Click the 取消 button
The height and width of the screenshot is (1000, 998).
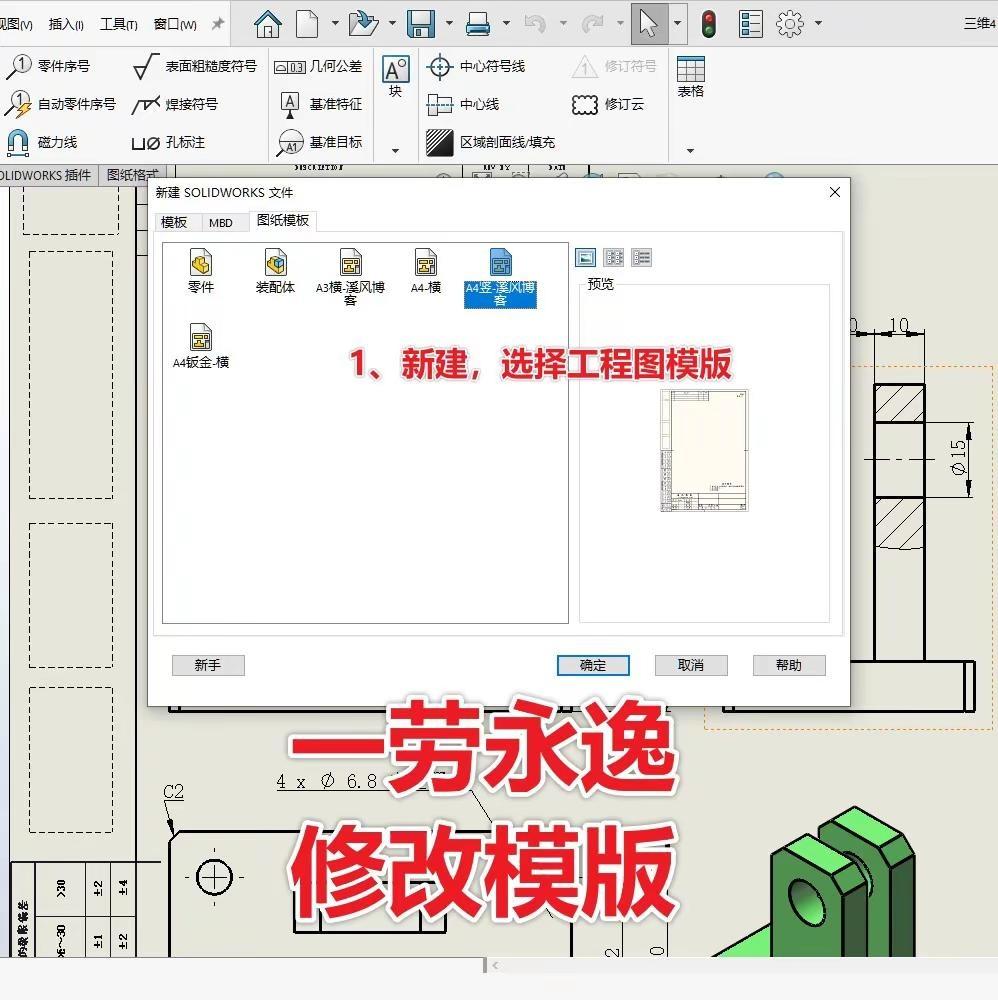coord(691,665)
